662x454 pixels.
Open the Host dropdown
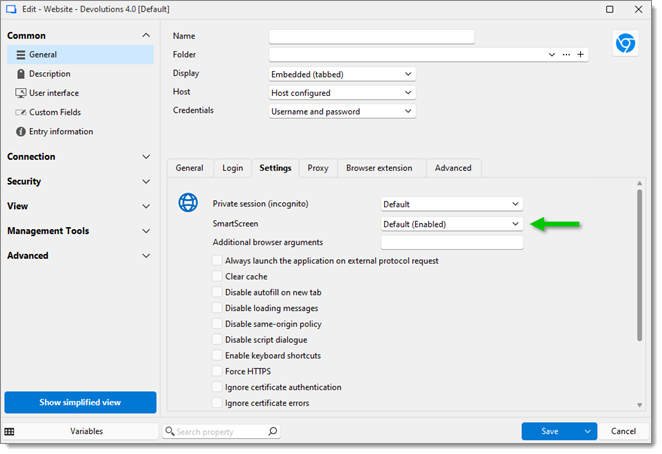pos(342,93)
